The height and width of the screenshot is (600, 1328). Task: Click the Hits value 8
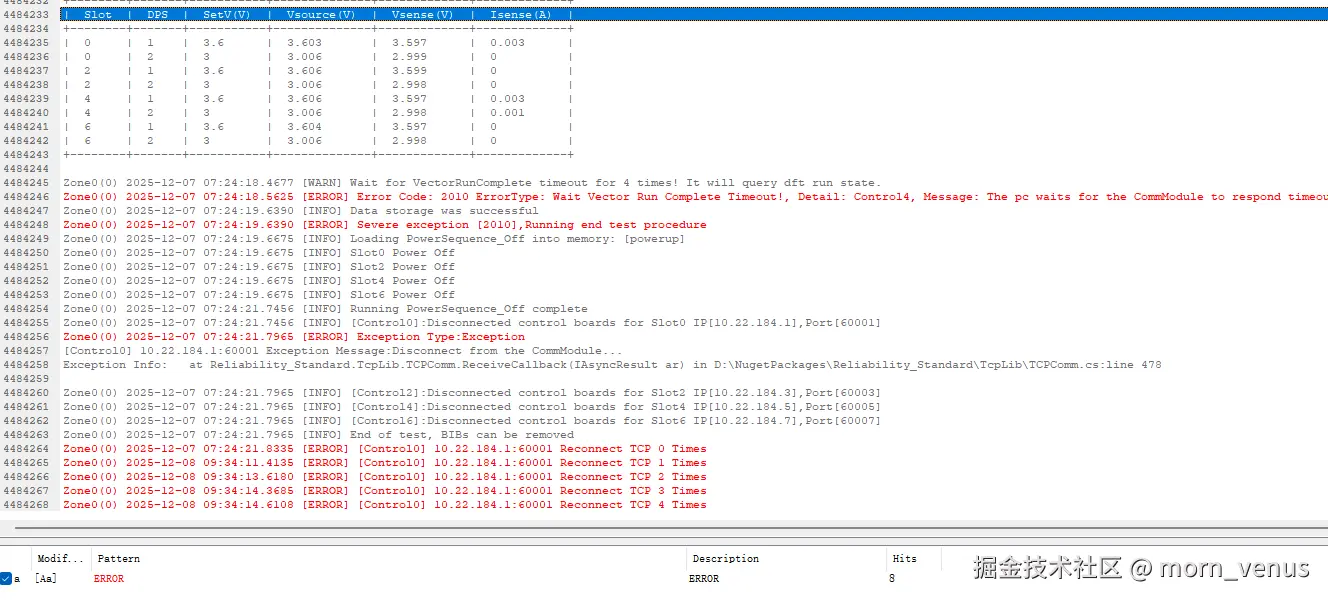(892, 578)
